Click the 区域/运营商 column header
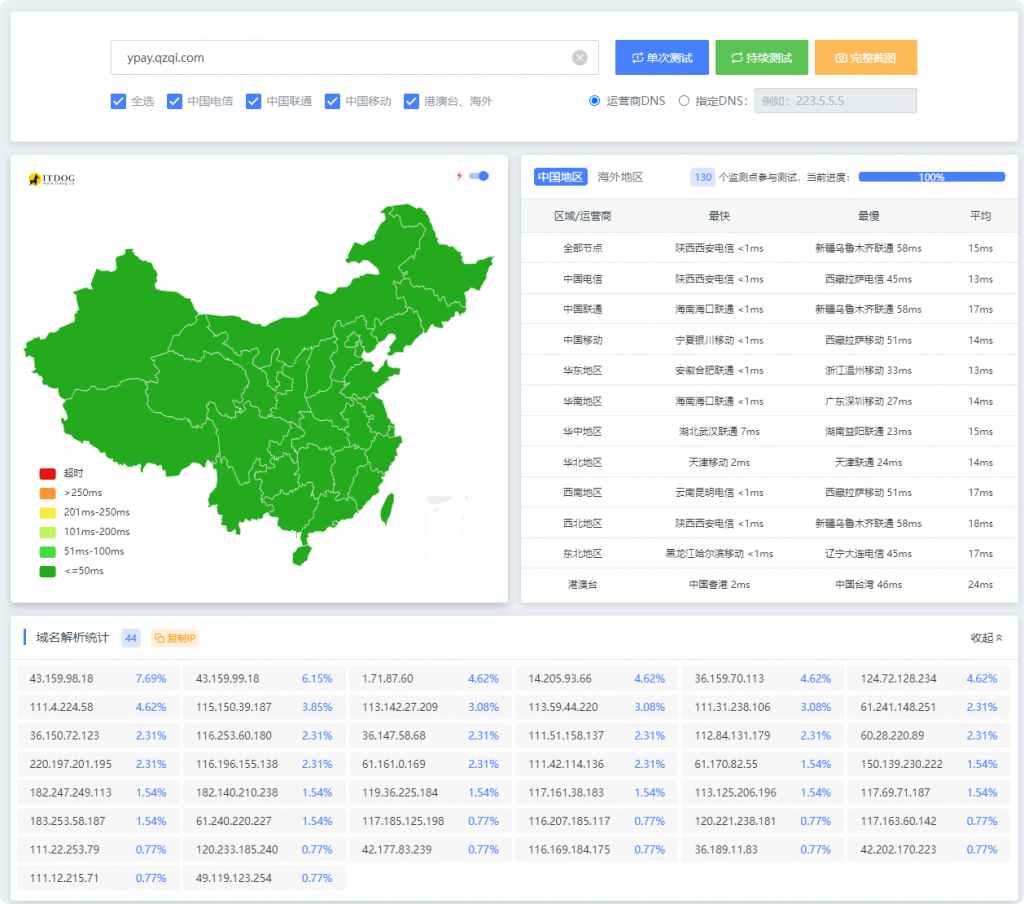The height and width of the screenshot is (904, 1024). click(x=582, y=216)
